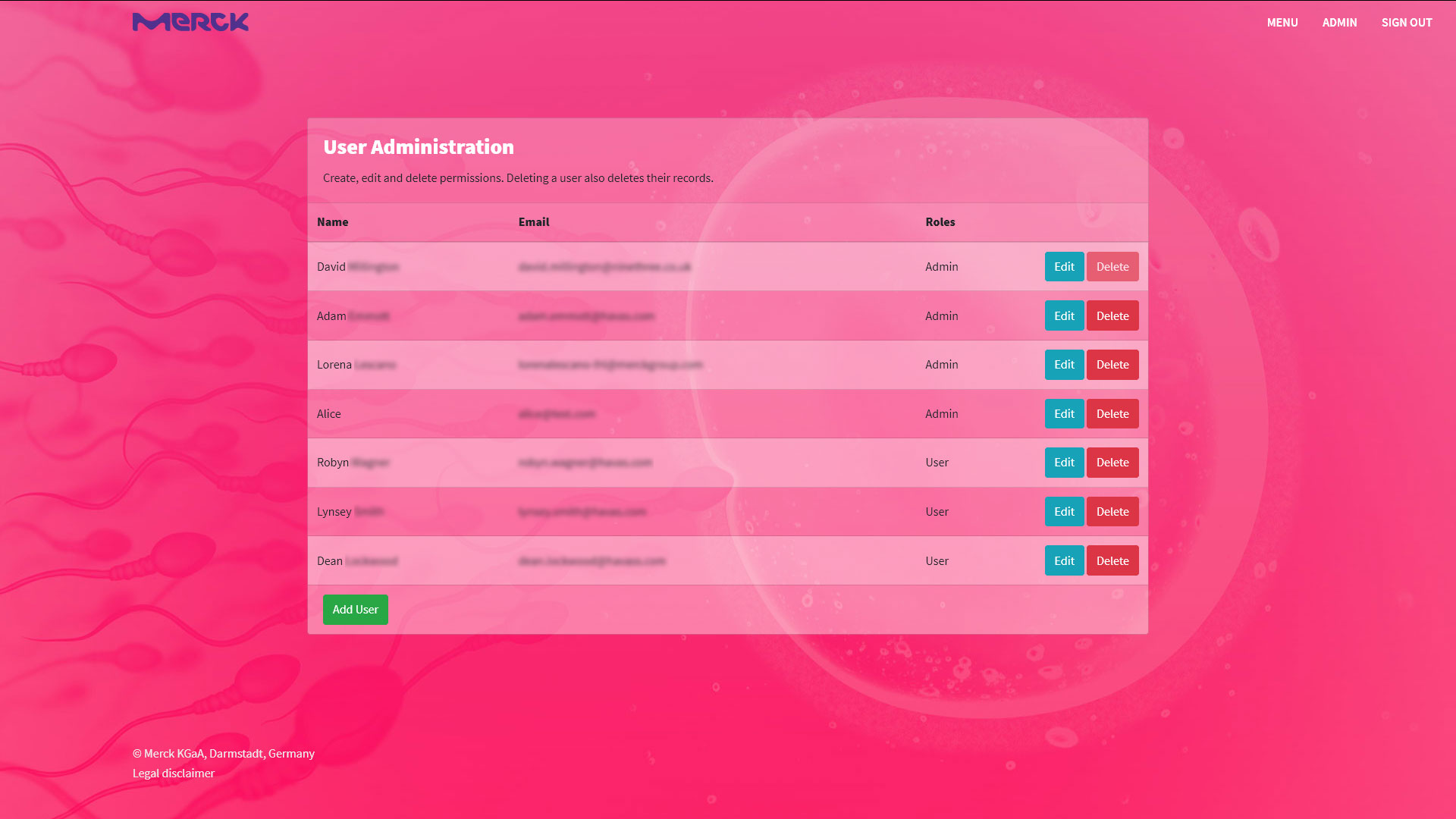Delete the user Lorena
This screenshot has height=819, width=1456.
pyautogui.click(x=1112, y=364)
